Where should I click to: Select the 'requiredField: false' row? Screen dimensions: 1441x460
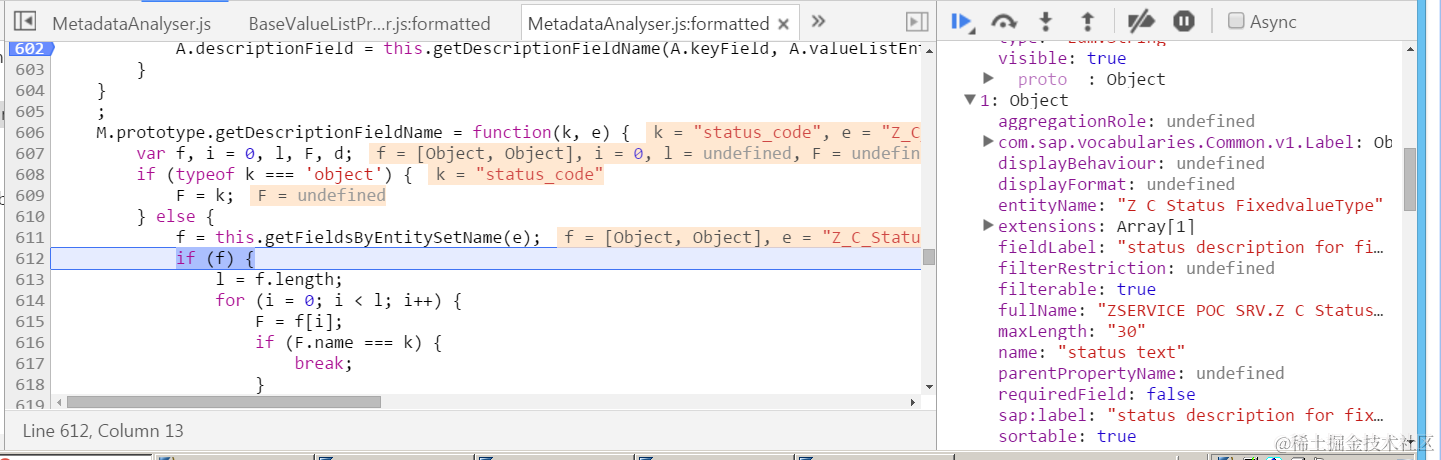[x=1096, y=394]
